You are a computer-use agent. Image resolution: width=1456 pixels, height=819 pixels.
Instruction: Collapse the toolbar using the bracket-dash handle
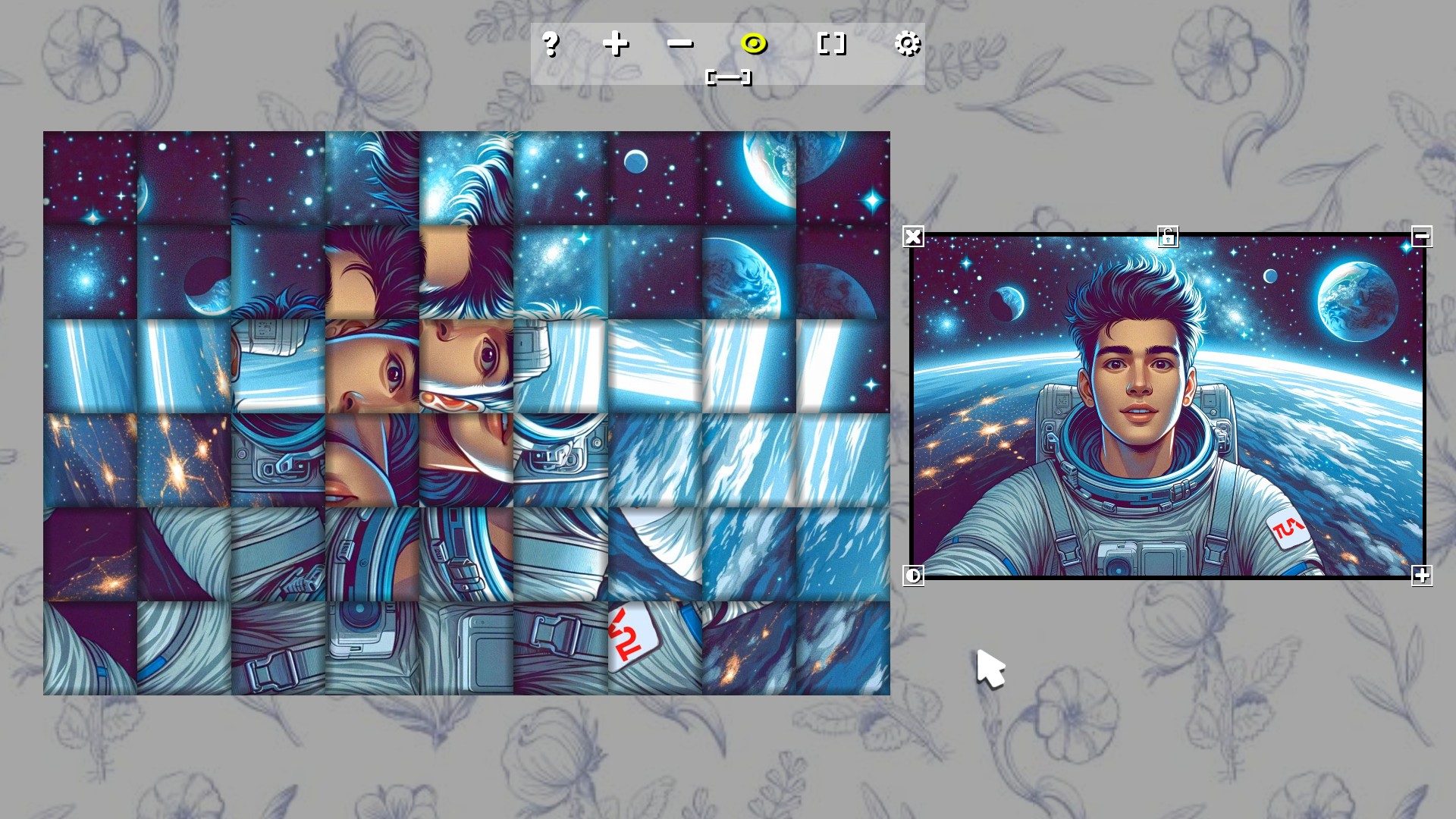(x=729, y=77)
